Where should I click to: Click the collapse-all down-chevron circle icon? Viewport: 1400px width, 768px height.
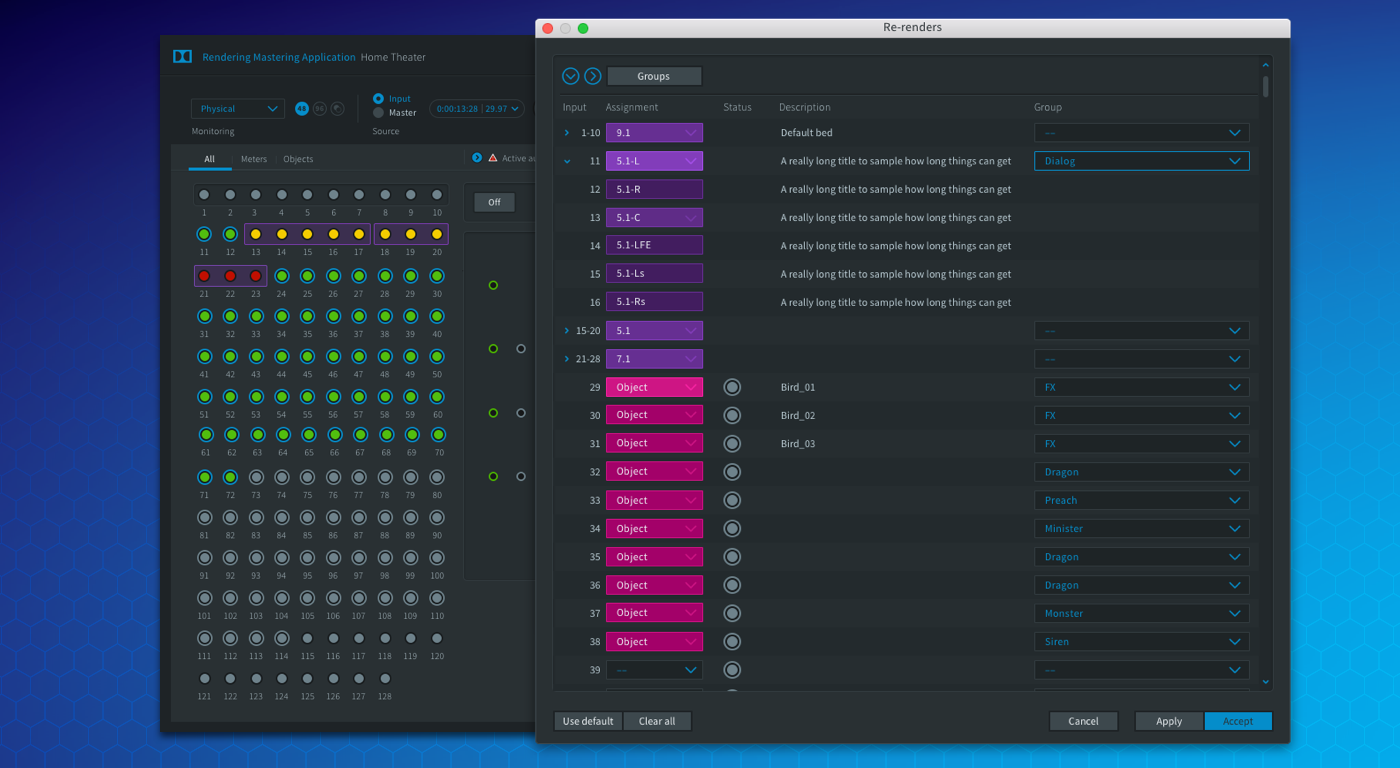[571, 76]
